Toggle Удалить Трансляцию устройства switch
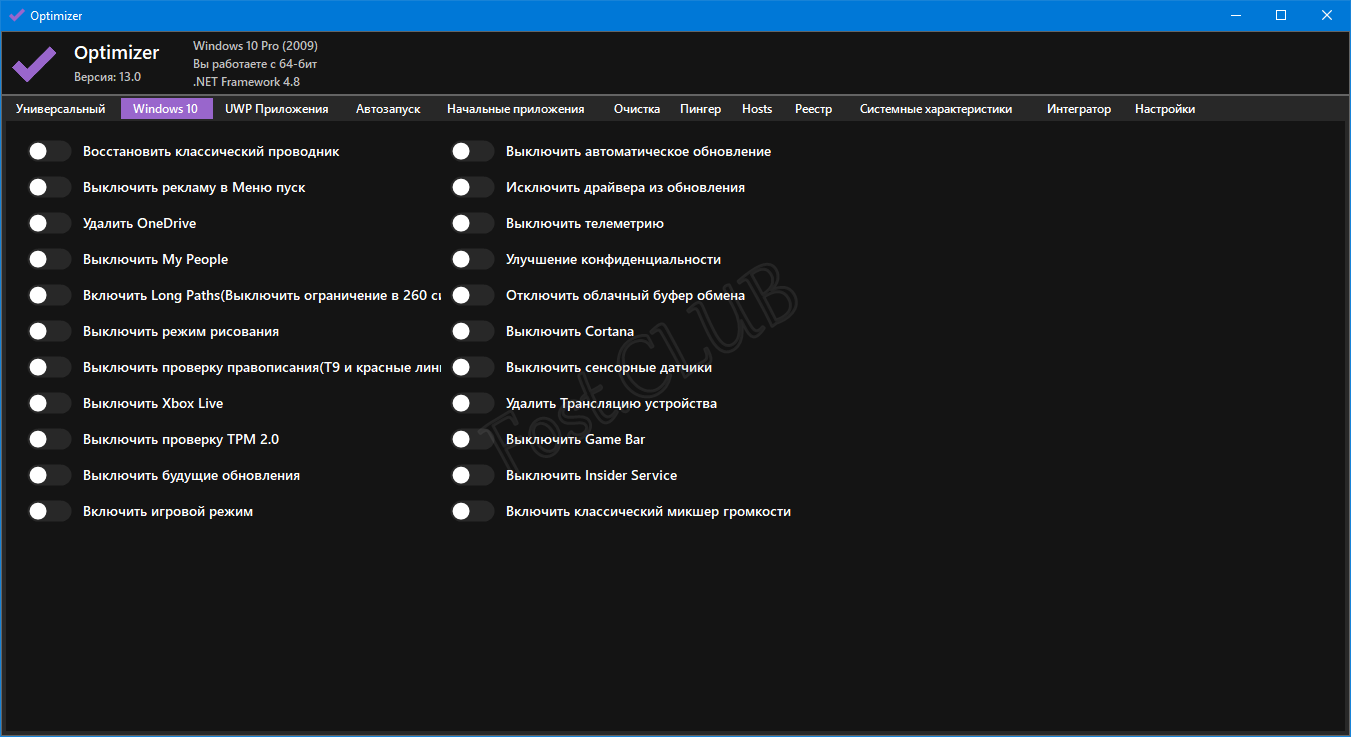Viewport: 1351px width, 737px height. [x=473, y=403]
